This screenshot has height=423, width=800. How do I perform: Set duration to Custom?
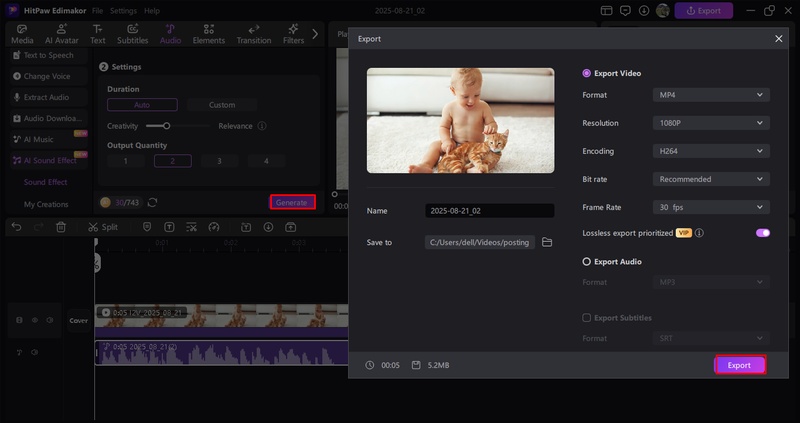222,105
